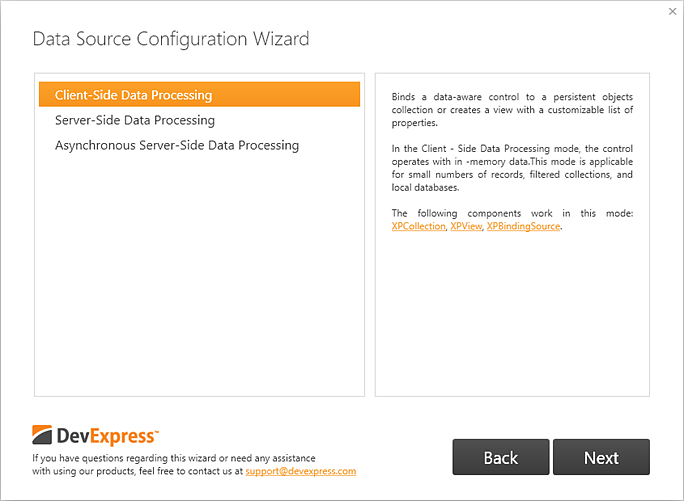This screenshot has height=501, width=684.
Task: Go forward with the Next button
Action: pos(601,457)
